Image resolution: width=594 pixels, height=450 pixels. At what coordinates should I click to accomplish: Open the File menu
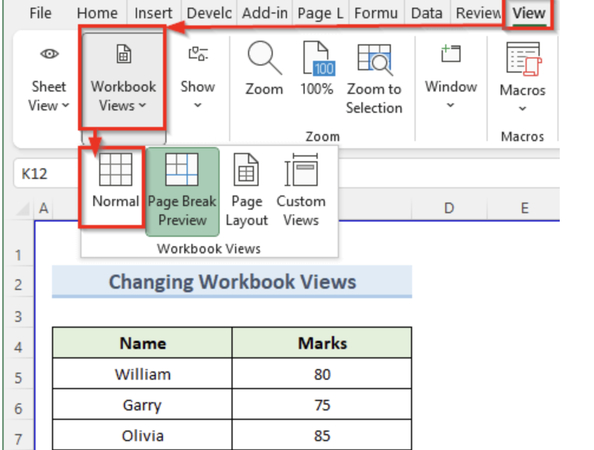pyautogui.click(x=40, y=13)
